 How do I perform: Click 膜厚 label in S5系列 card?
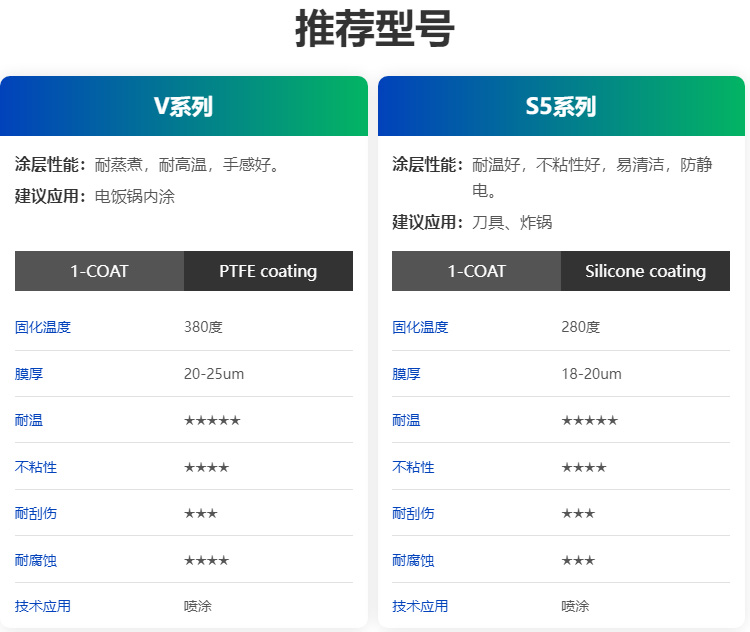[x=406, y=374]
